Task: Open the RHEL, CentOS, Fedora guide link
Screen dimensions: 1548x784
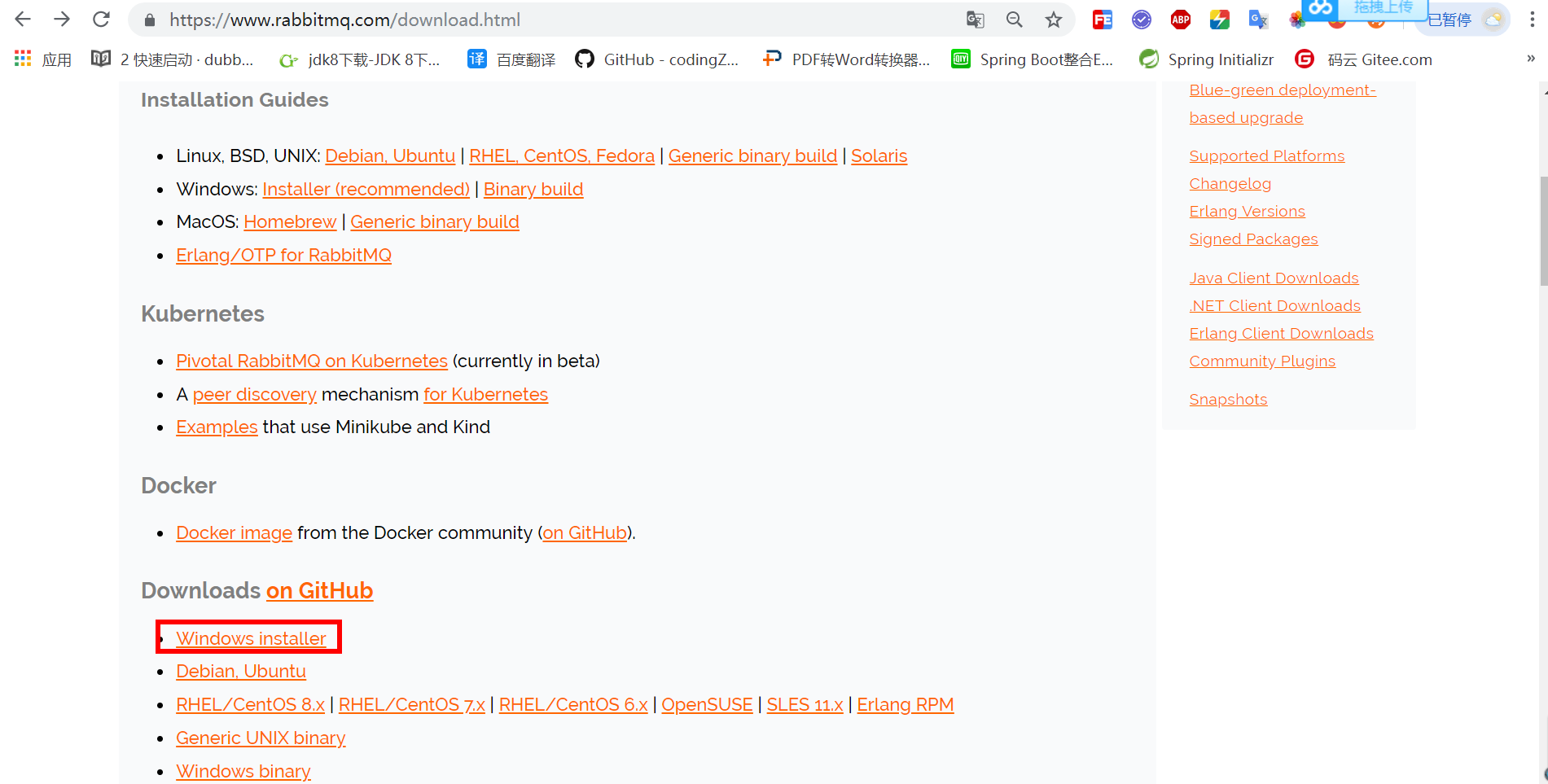Action: pos(562,155)
